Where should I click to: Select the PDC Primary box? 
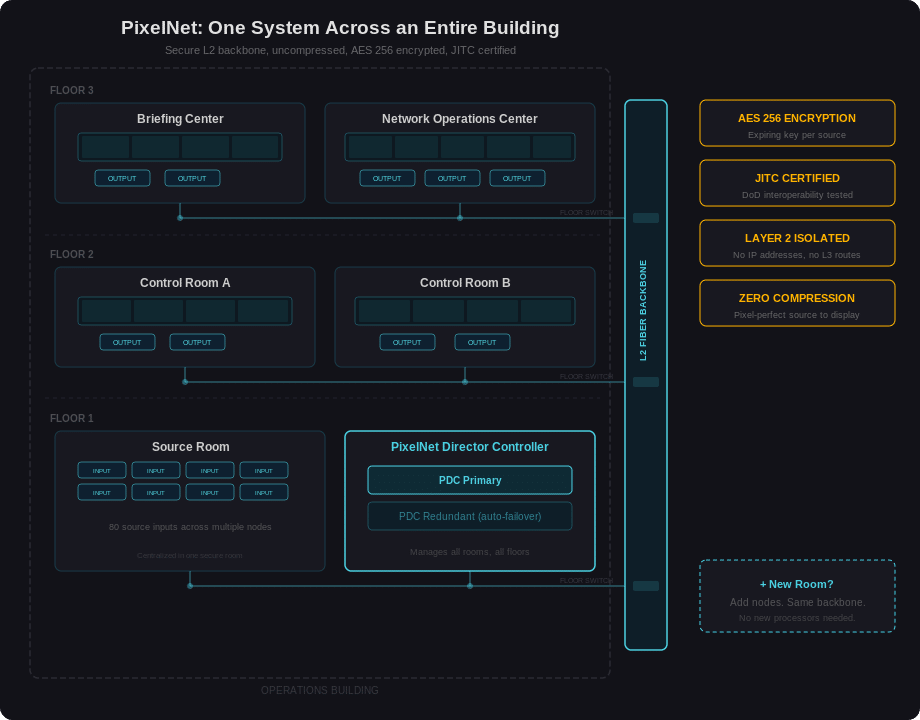click(470, 480)
